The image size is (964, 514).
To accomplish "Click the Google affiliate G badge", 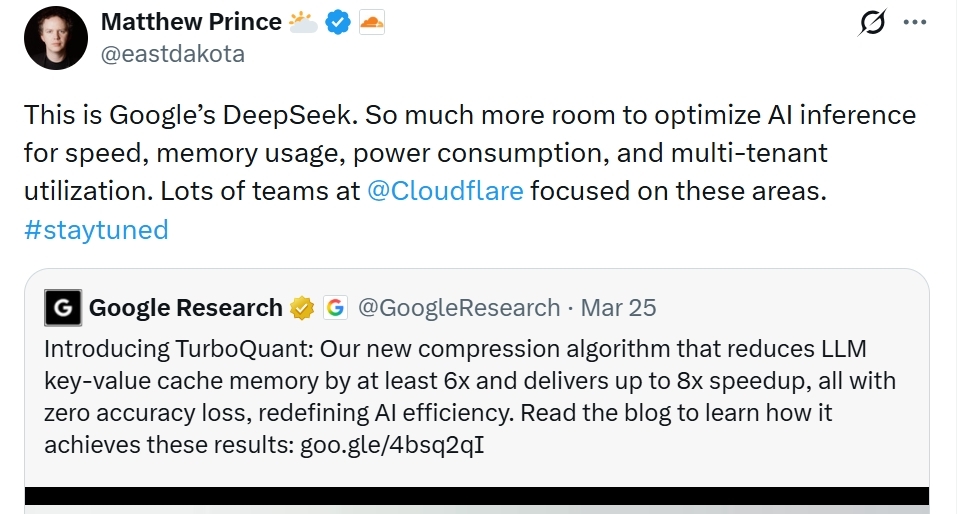I will point(334,308).
